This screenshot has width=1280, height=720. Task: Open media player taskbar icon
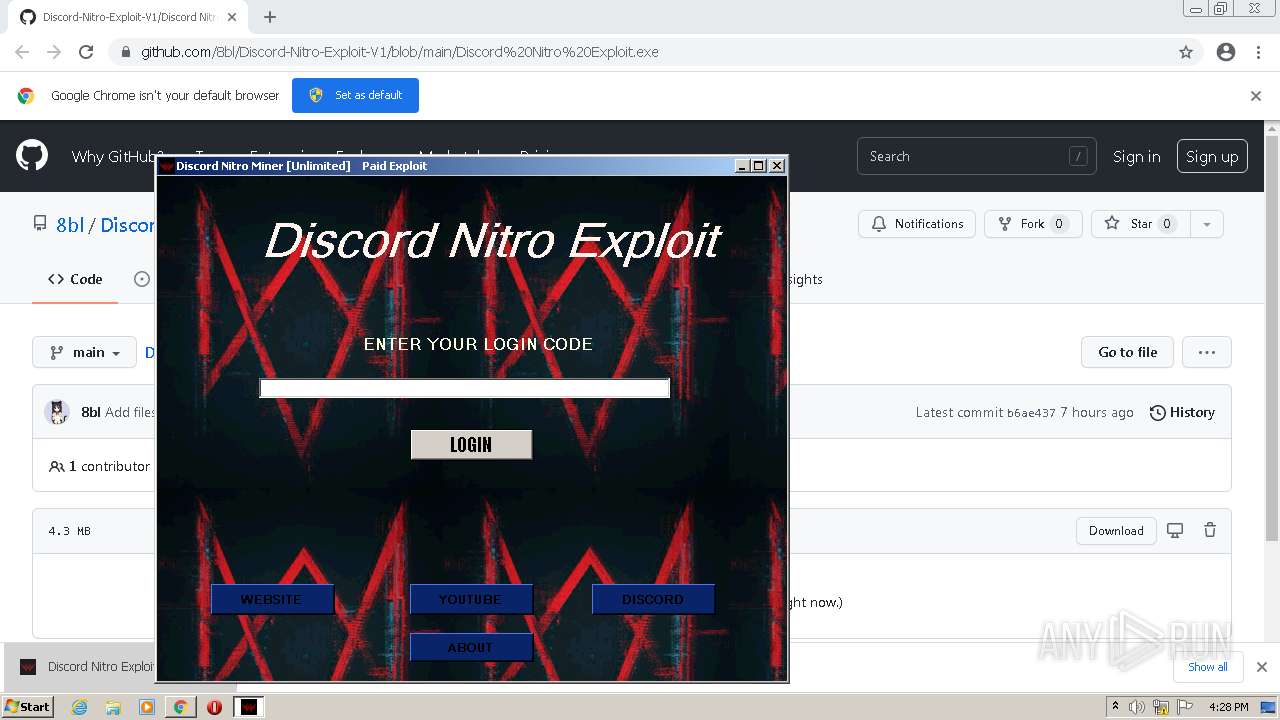pyautogui.click(x=147, y=707)
